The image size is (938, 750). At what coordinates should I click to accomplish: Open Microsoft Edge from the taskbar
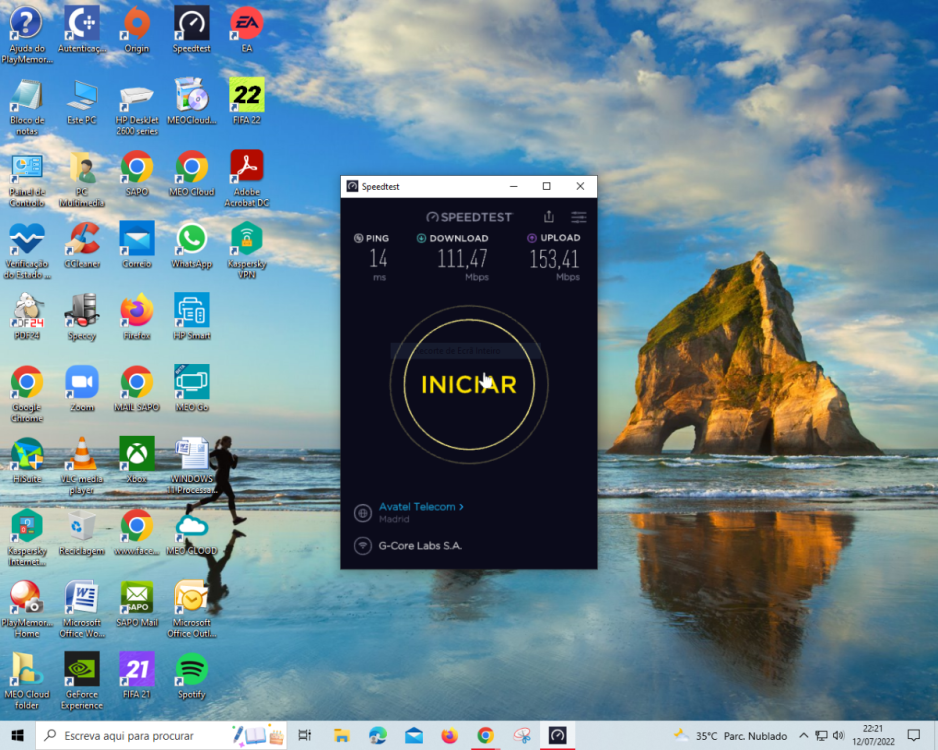point(377,736)
